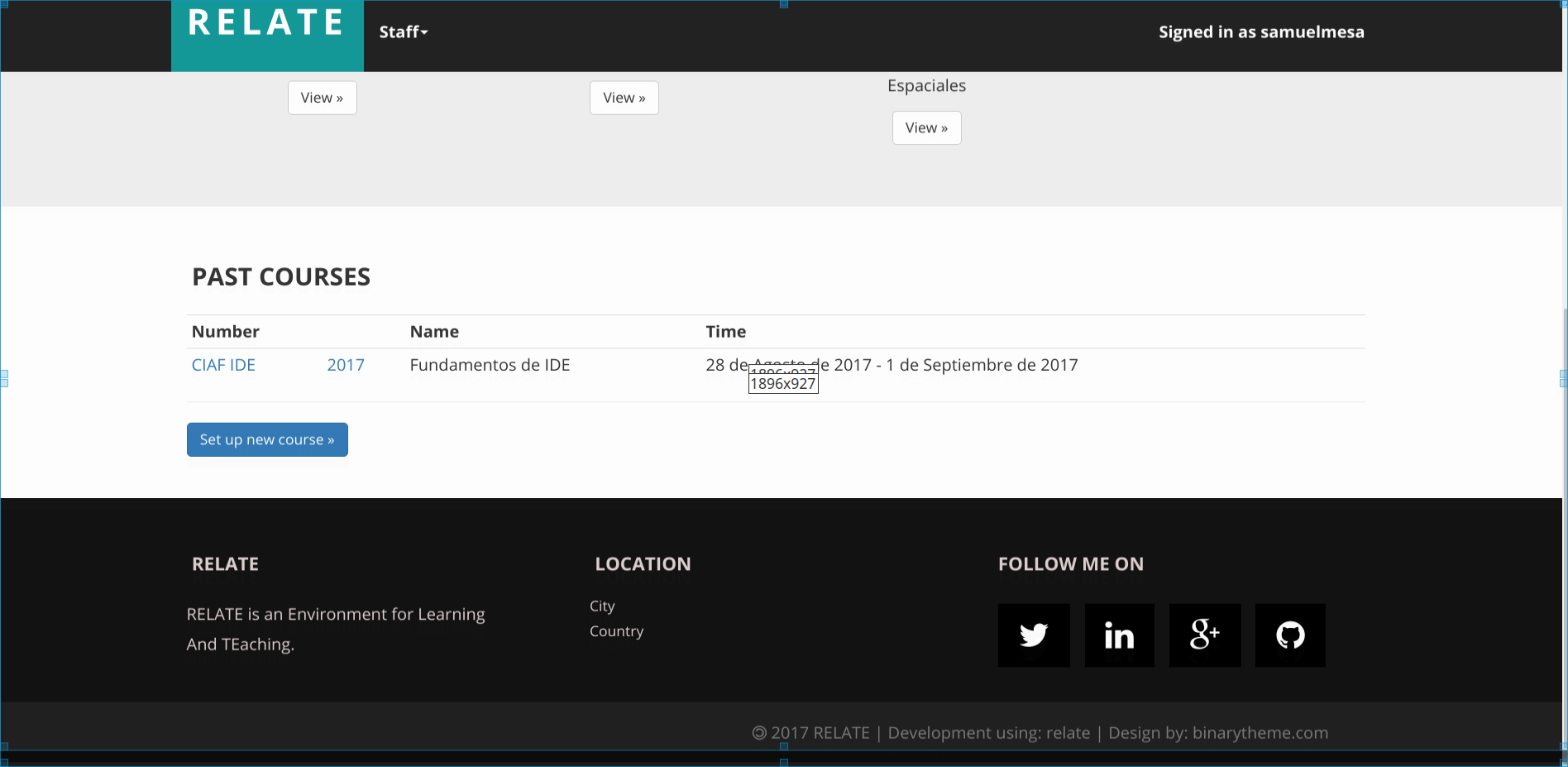The image size is (1568, 767).
Task: Click the PAST COURSES heading
Action: coord(281,277)
